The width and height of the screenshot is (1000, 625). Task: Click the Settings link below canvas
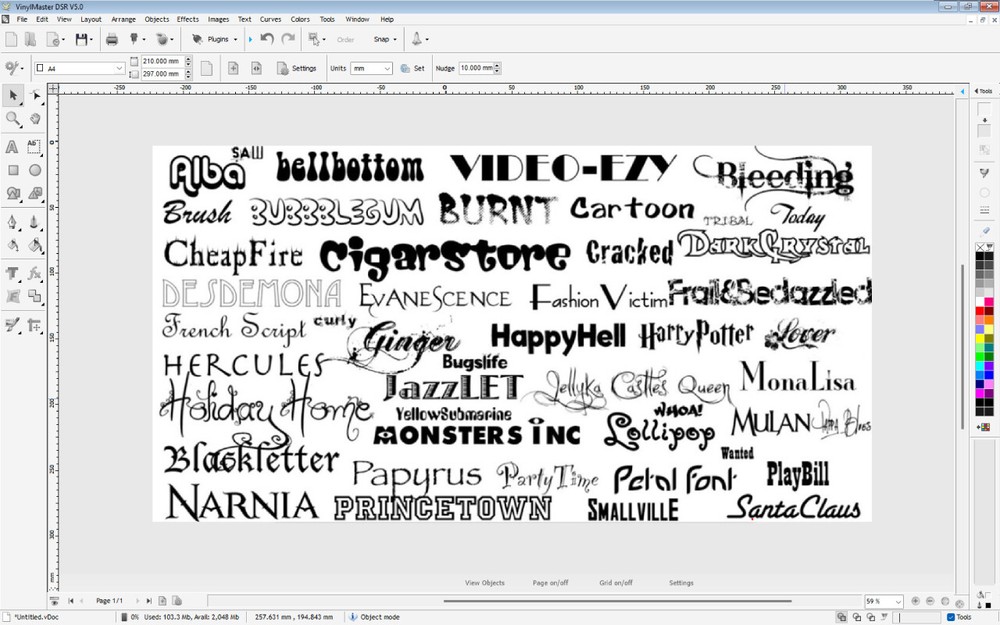(x=681, y=583)
